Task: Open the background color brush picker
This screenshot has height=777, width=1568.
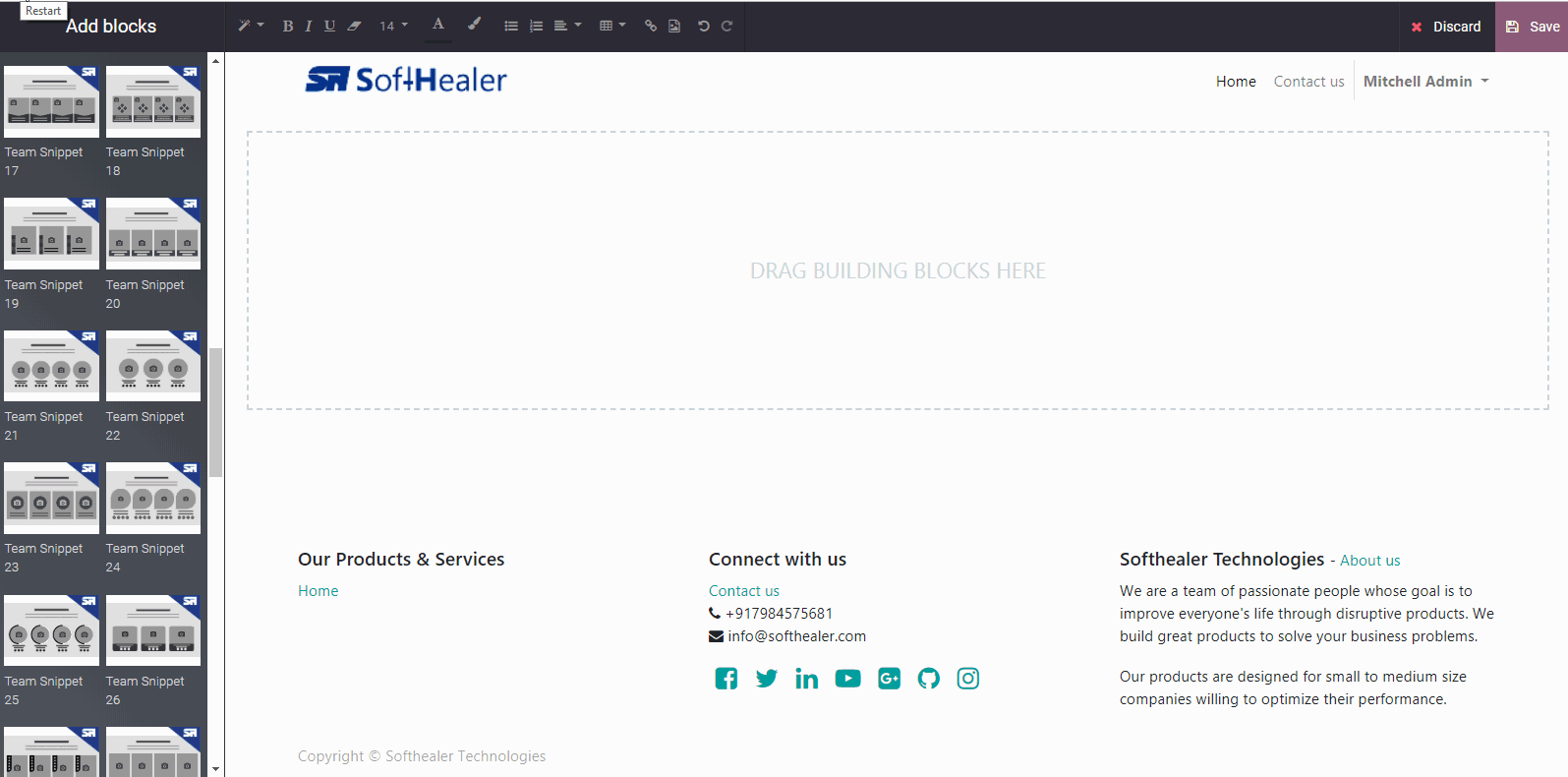Action: pyautogui.click(x=474, y=25)
